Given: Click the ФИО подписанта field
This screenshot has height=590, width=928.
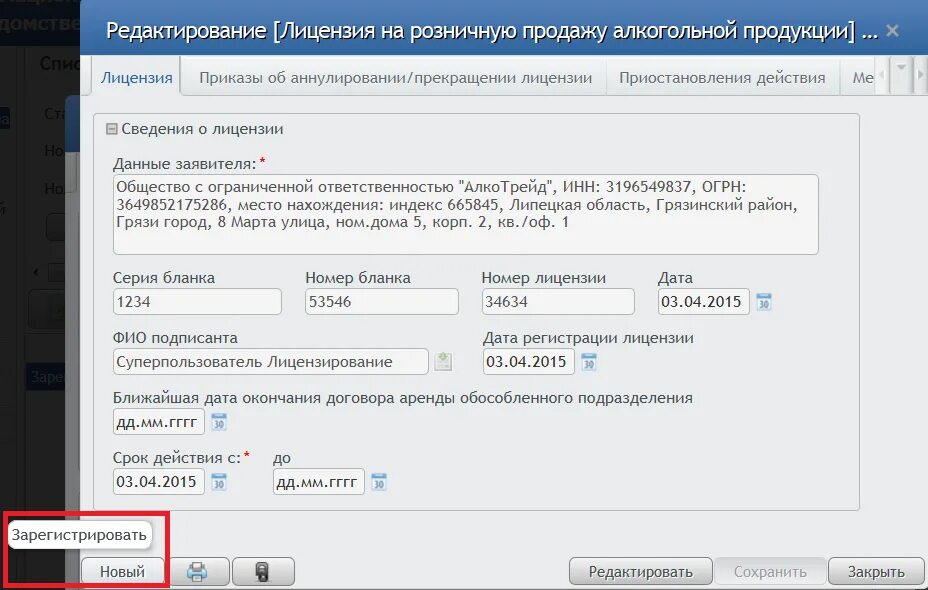Looking at the screenshot, I should (270, 362).
